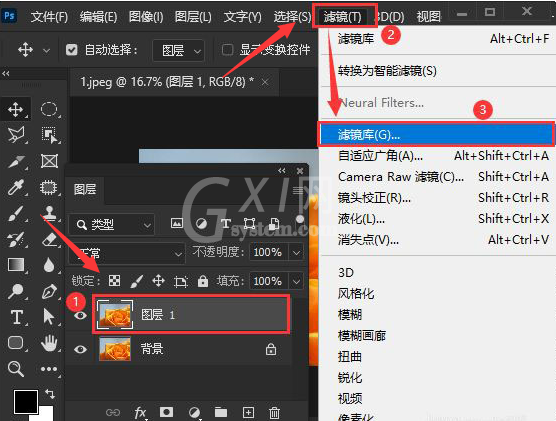This screenshot has height=421, width=556.
Task: Collapse the toolbox double-arrow
Action: point(6,74)
